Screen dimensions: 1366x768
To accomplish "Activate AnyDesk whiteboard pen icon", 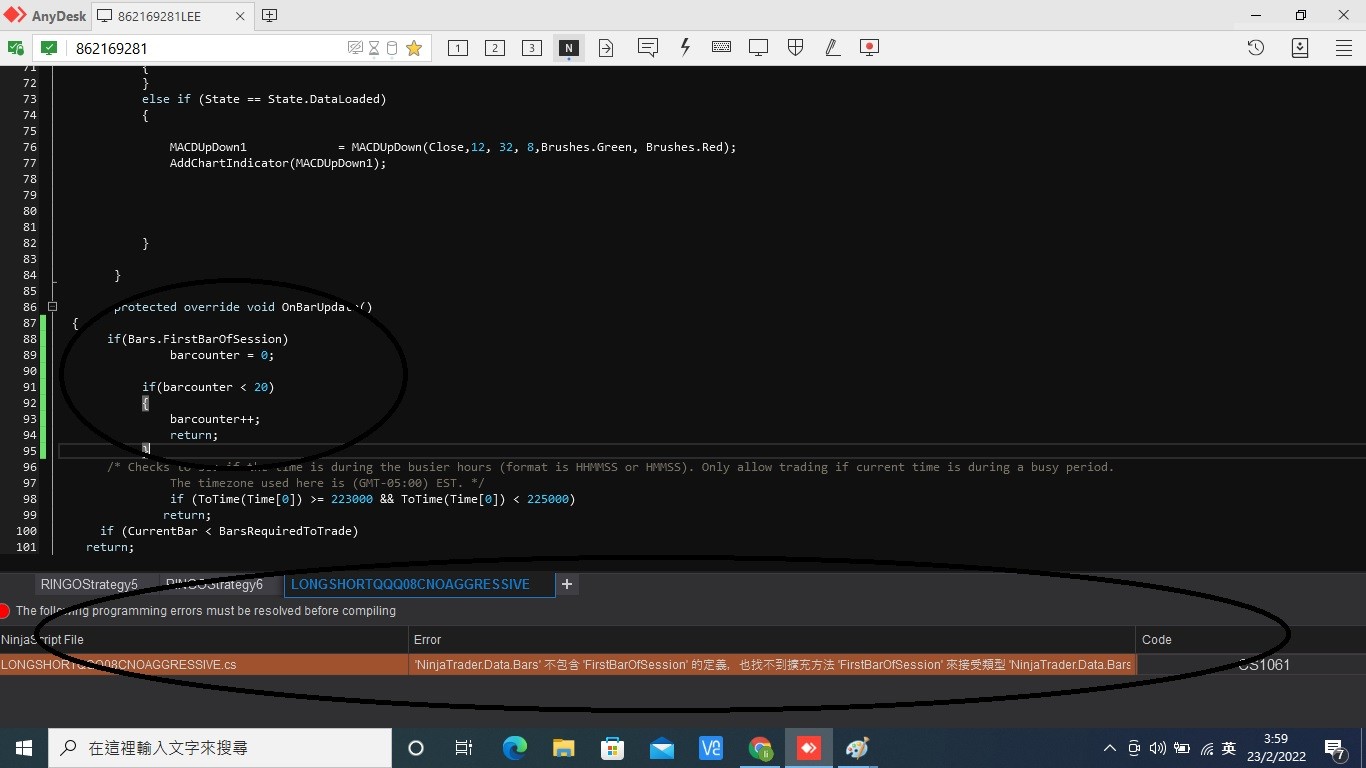I will pyautogui.click(x=832, y=47).
